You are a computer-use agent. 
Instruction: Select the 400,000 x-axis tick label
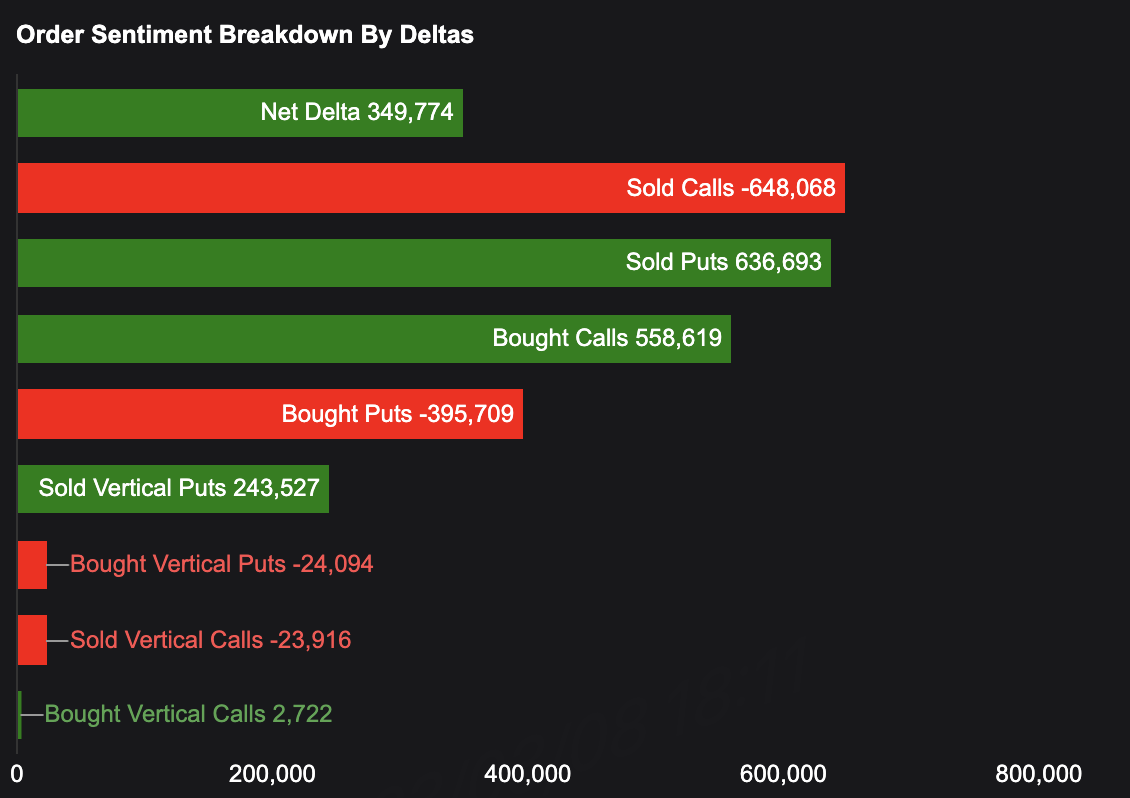(x=528, y=774)
